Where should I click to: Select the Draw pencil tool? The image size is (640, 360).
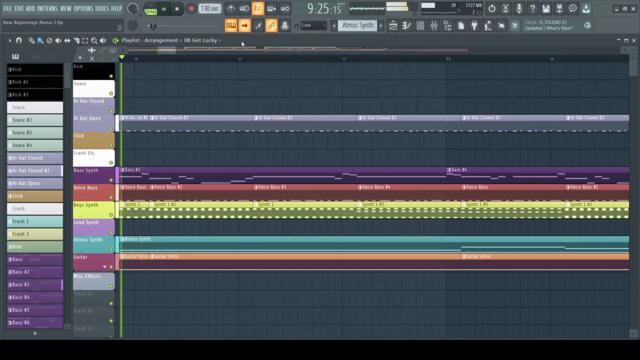(31, 40)
